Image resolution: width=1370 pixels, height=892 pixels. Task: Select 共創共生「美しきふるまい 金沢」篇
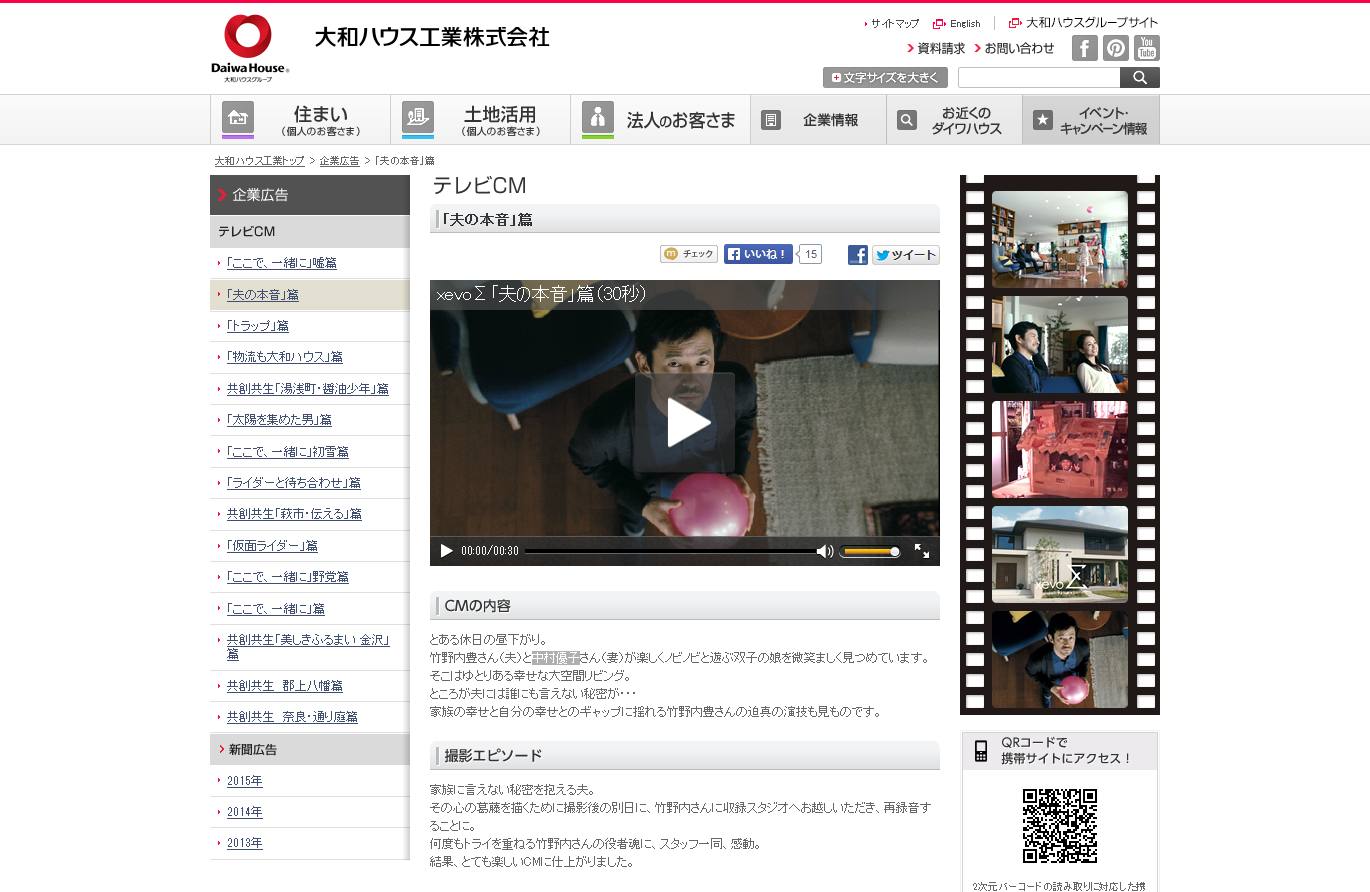click(308, 646)
